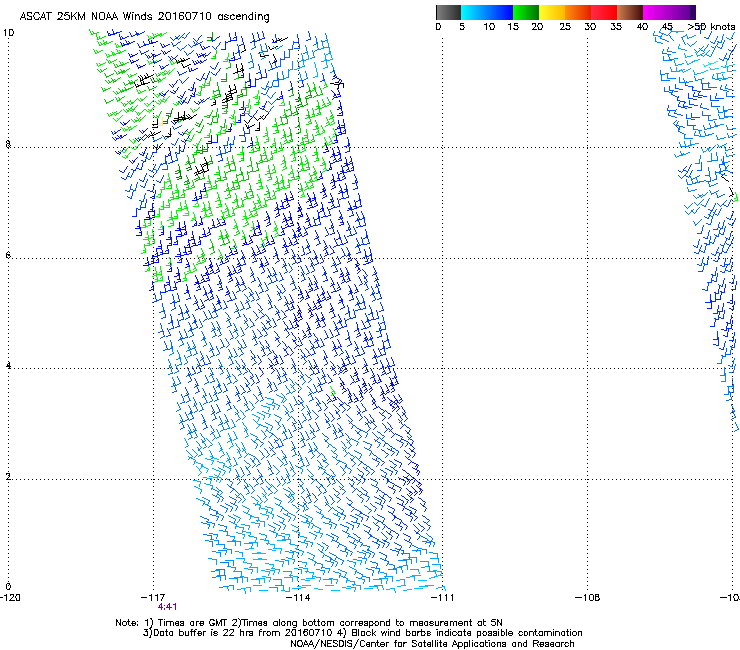Click the latitude axis label "4"

coord(8,366)
